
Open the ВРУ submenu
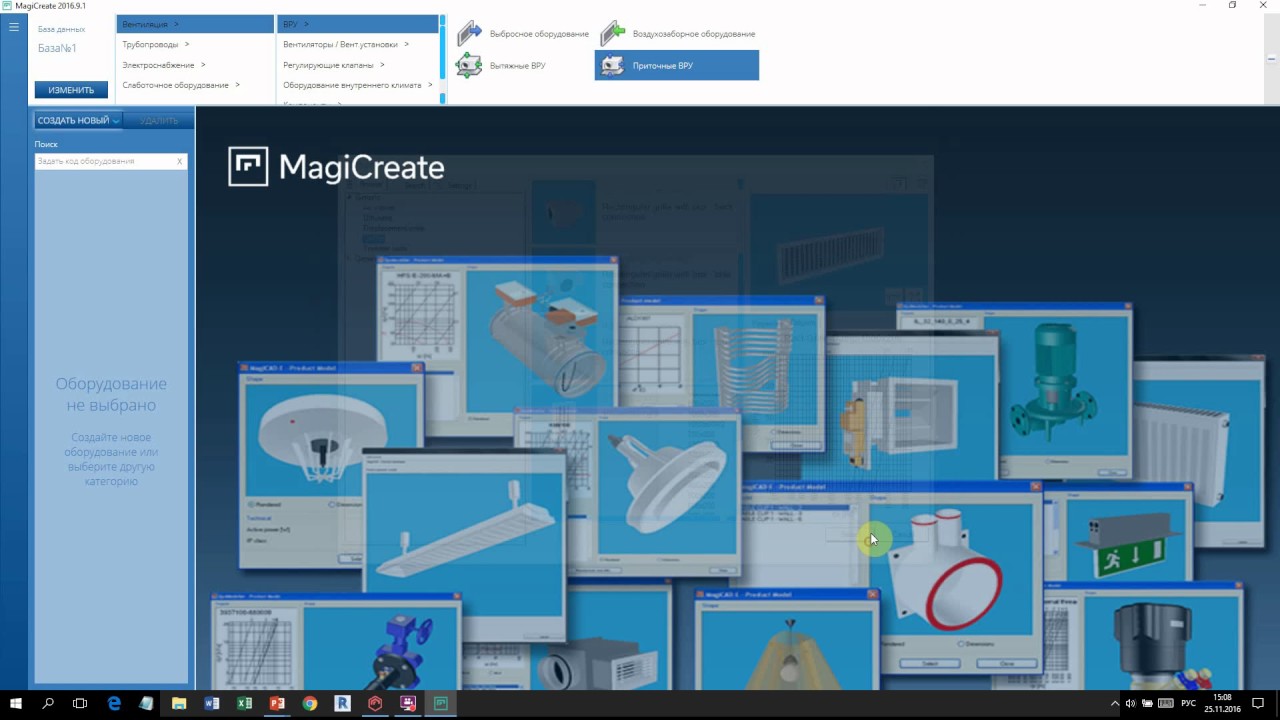pos(358,24)
